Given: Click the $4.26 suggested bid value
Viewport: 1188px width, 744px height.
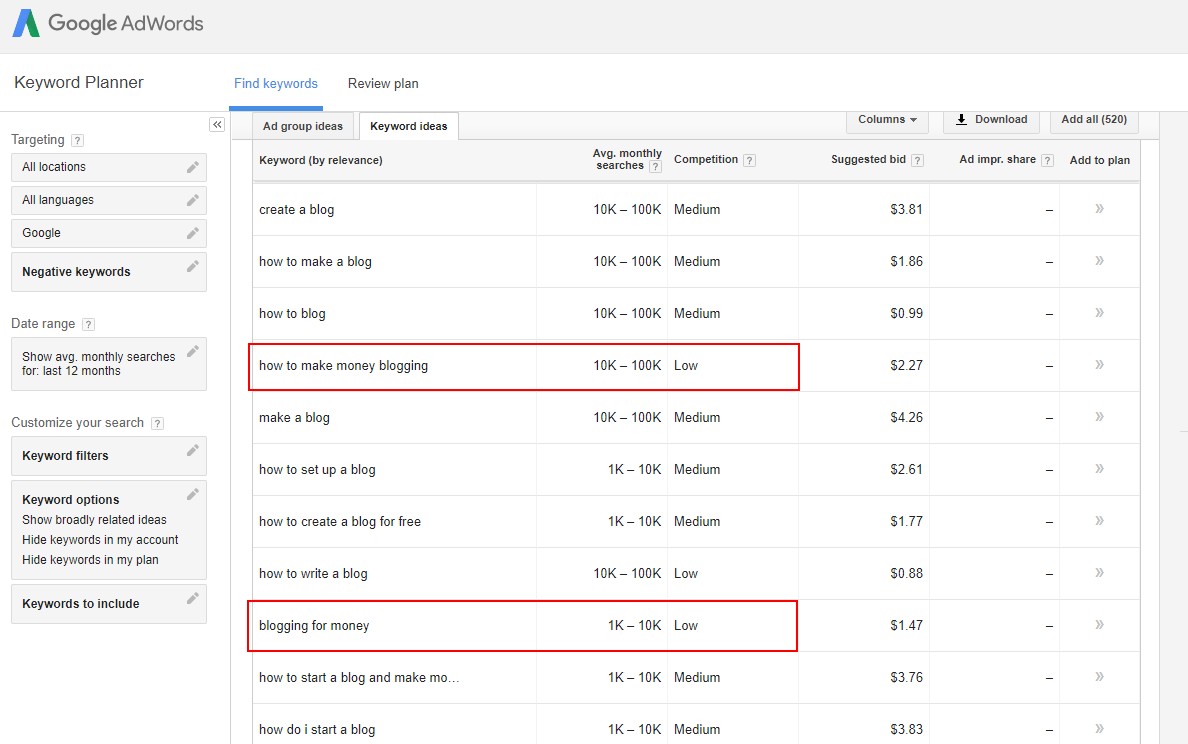Looking at the screenshot, I should coord(906,417).
